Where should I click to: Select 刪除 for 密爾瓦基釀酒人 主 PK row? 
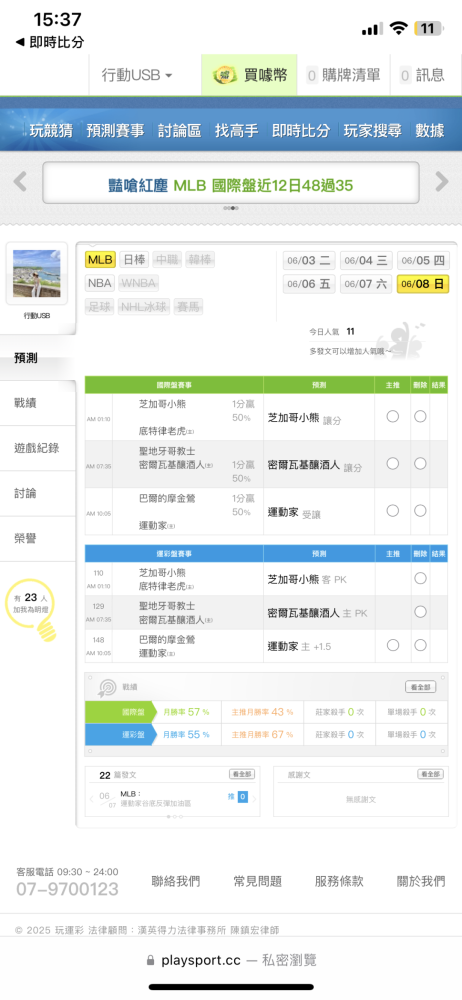(420, 612)
